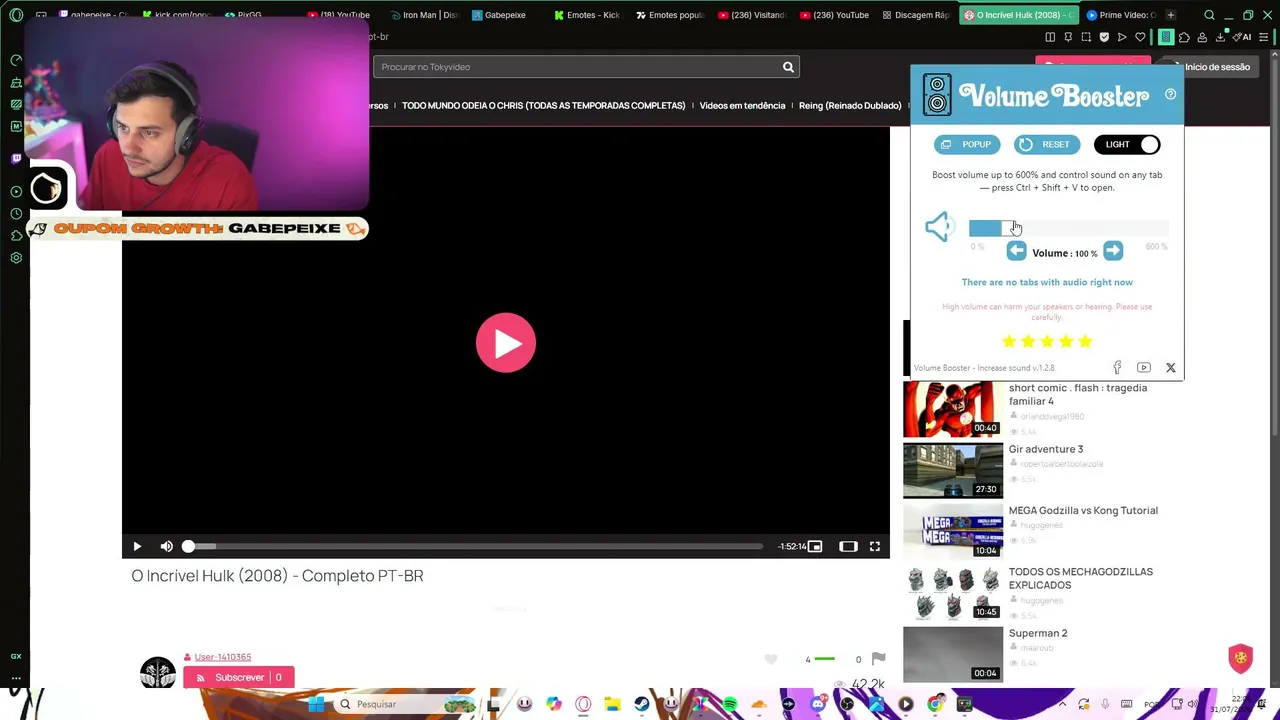Open the User-1410365 profile link

(x=223, y=657)
